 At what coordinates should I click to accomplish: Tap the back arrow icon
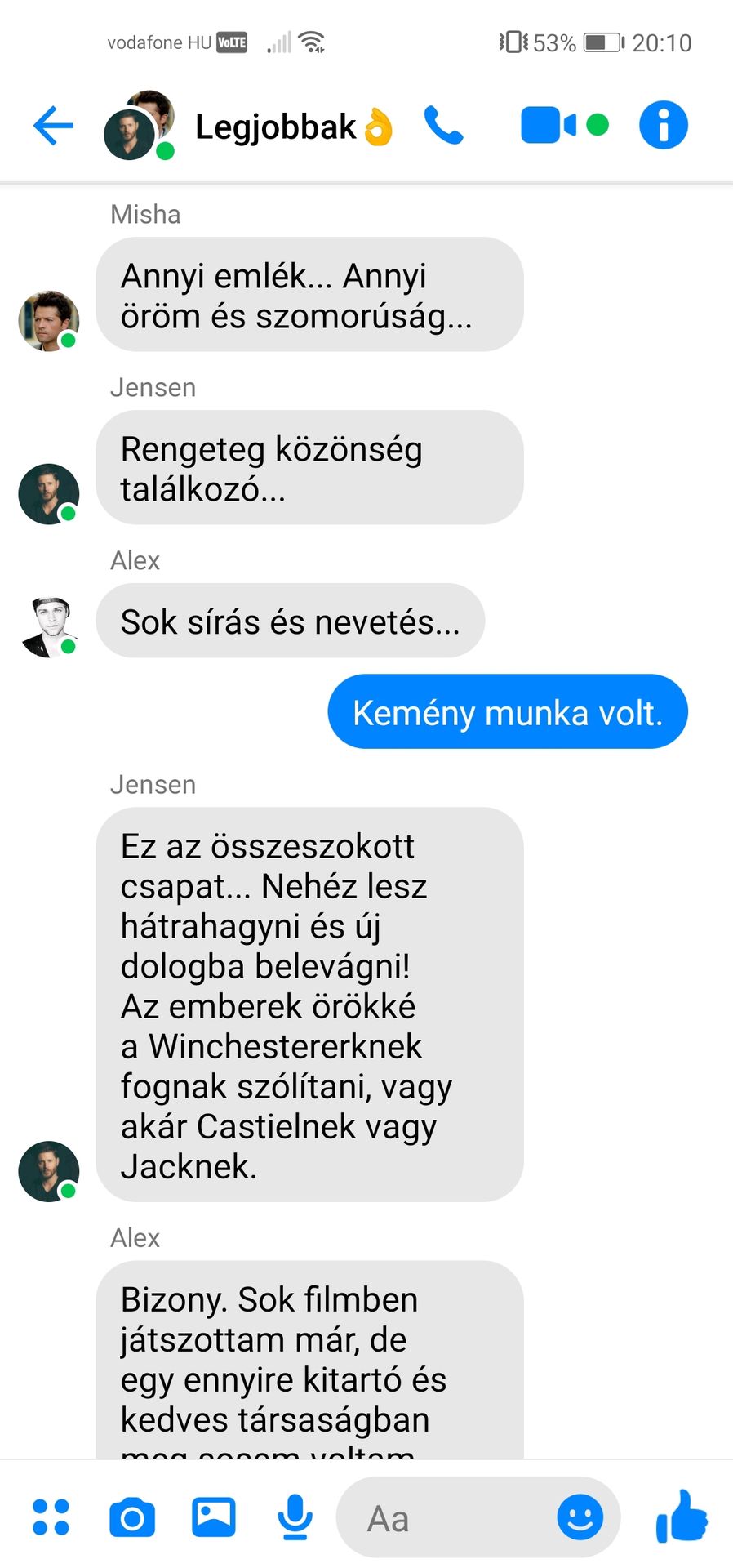[53, 126]
